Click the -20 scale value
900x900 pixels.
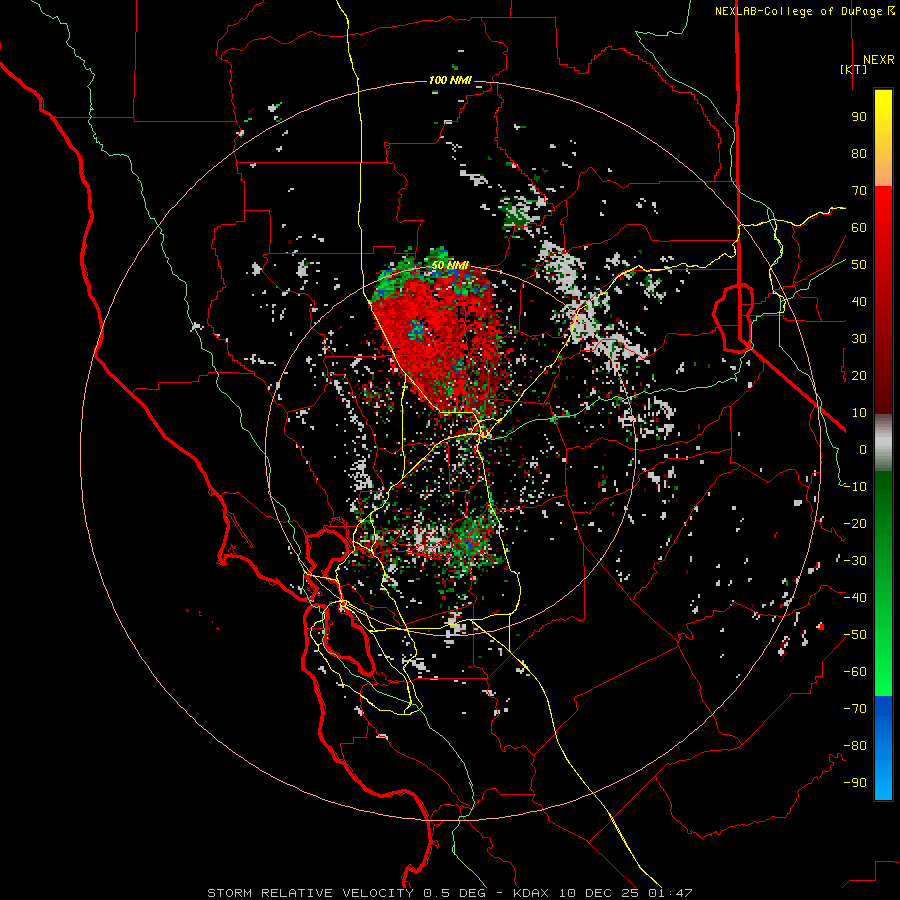click(855, 523)
